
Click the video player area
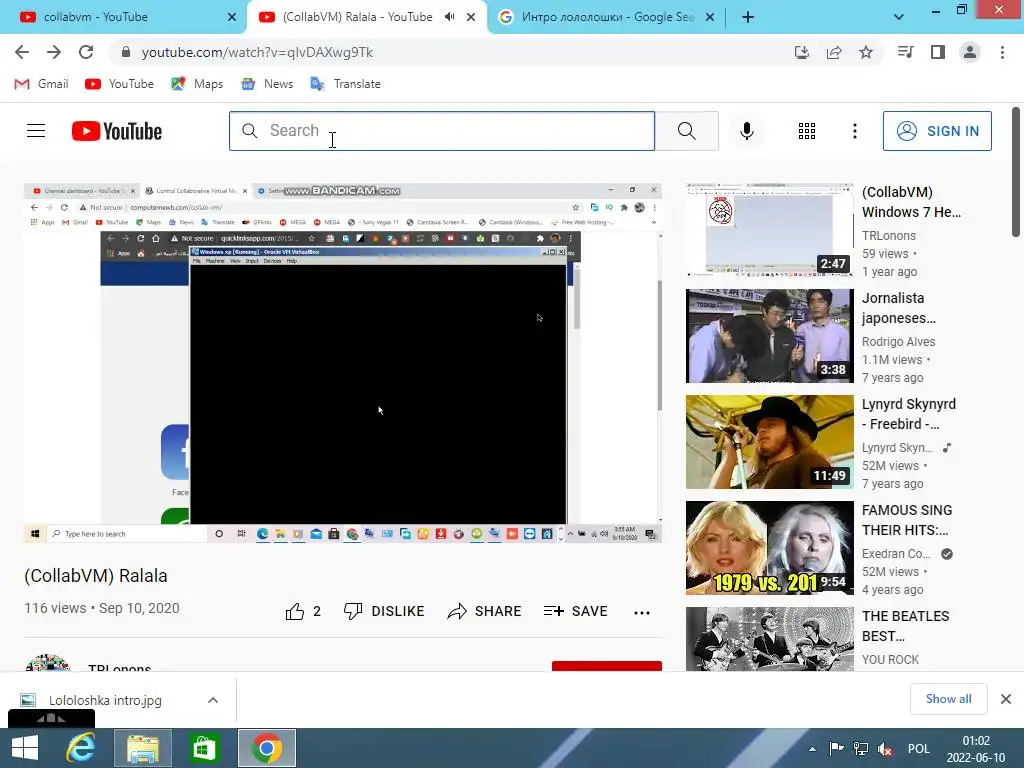tap(343, 363)
